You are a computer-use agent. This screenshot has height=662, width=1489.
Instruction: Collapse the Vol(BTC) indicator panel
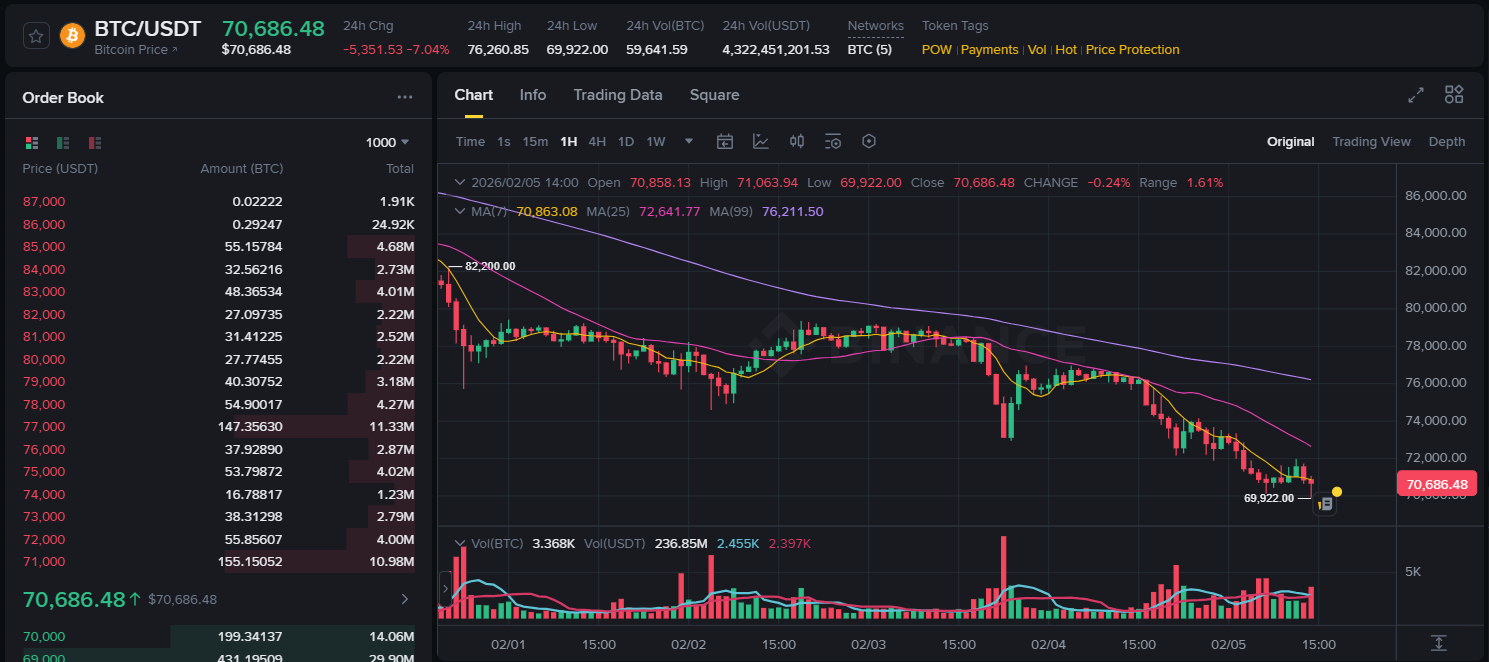(459, 543)
